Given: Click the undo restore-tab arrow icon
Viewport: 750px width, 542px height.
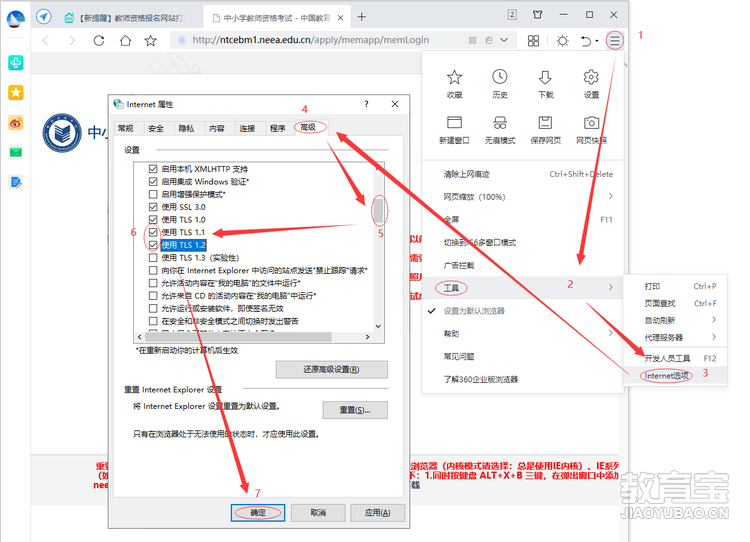Looking at the screenshot, I should 586,41.
